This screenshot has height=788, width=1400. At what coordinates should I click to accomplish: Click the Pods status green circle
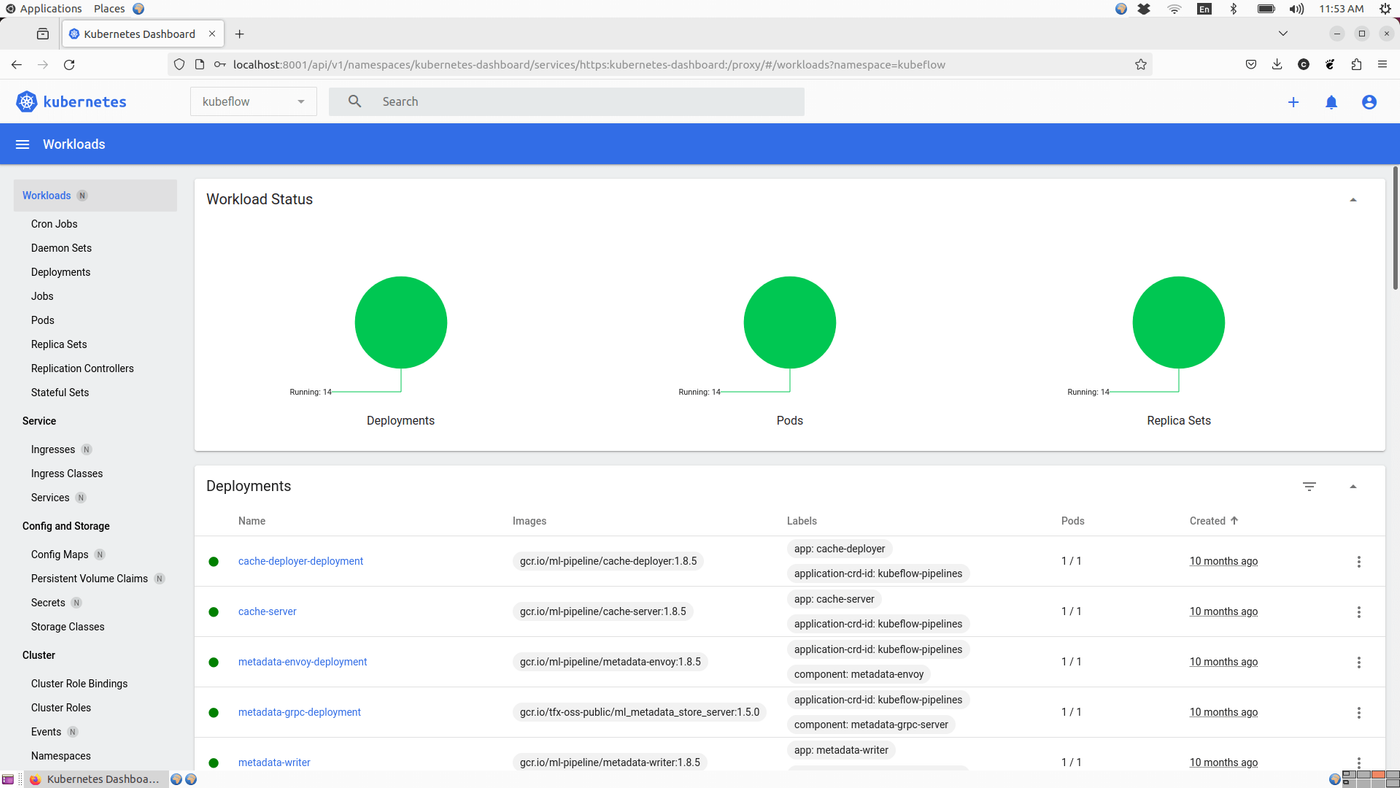point(790,323)
